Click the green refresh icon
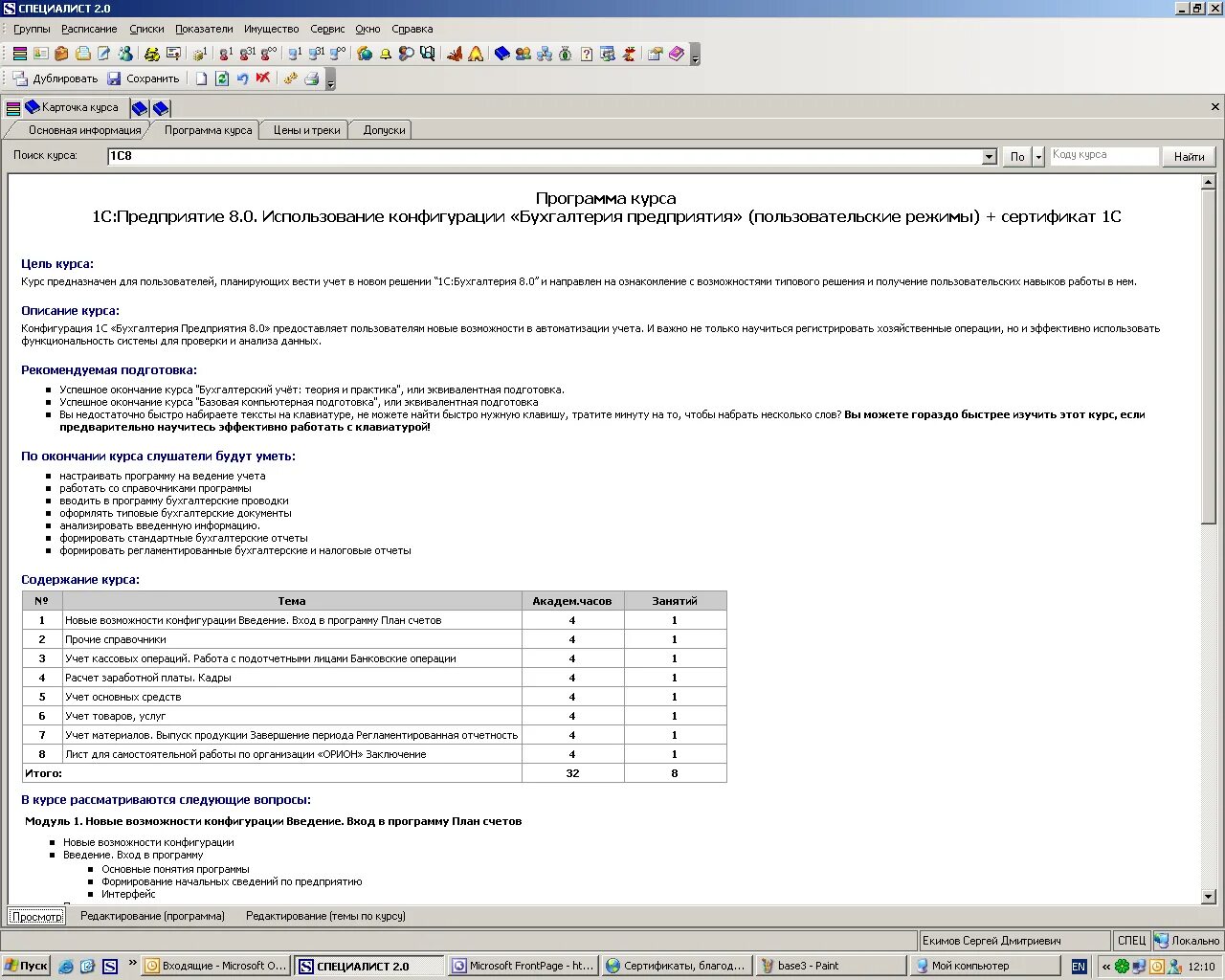This screenshot has width=1225, height=980. coord(222,78)
